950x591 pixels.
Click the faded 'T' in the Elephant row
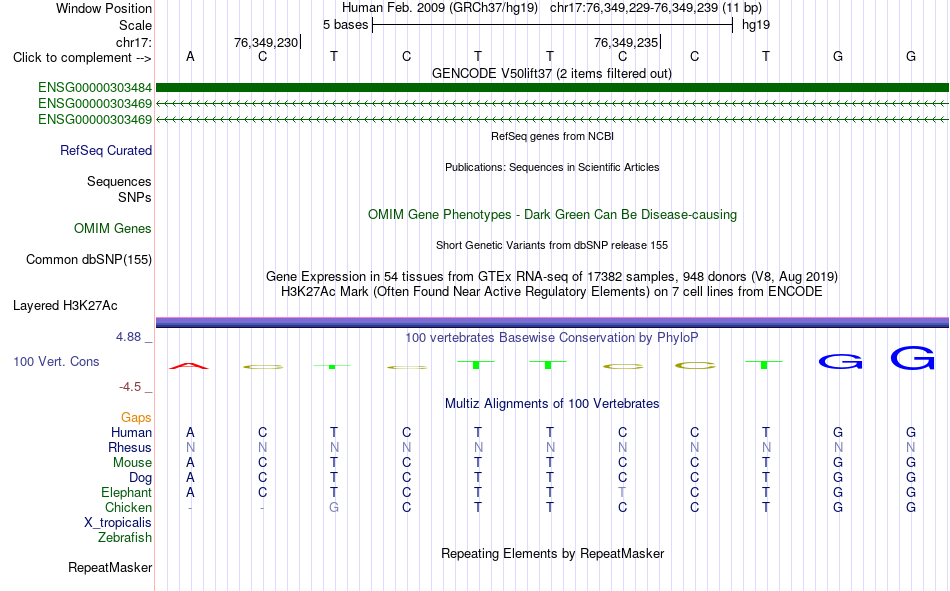tap(622, 493)
